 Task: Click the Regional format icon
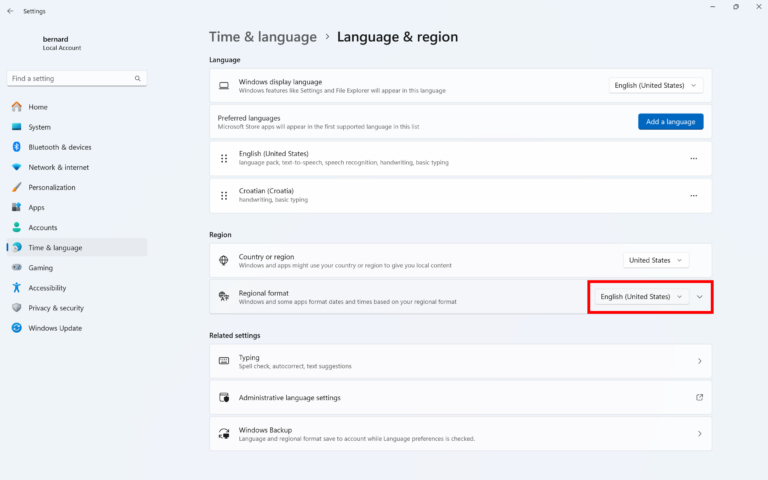pyautogui.click(x=224, y=296)
